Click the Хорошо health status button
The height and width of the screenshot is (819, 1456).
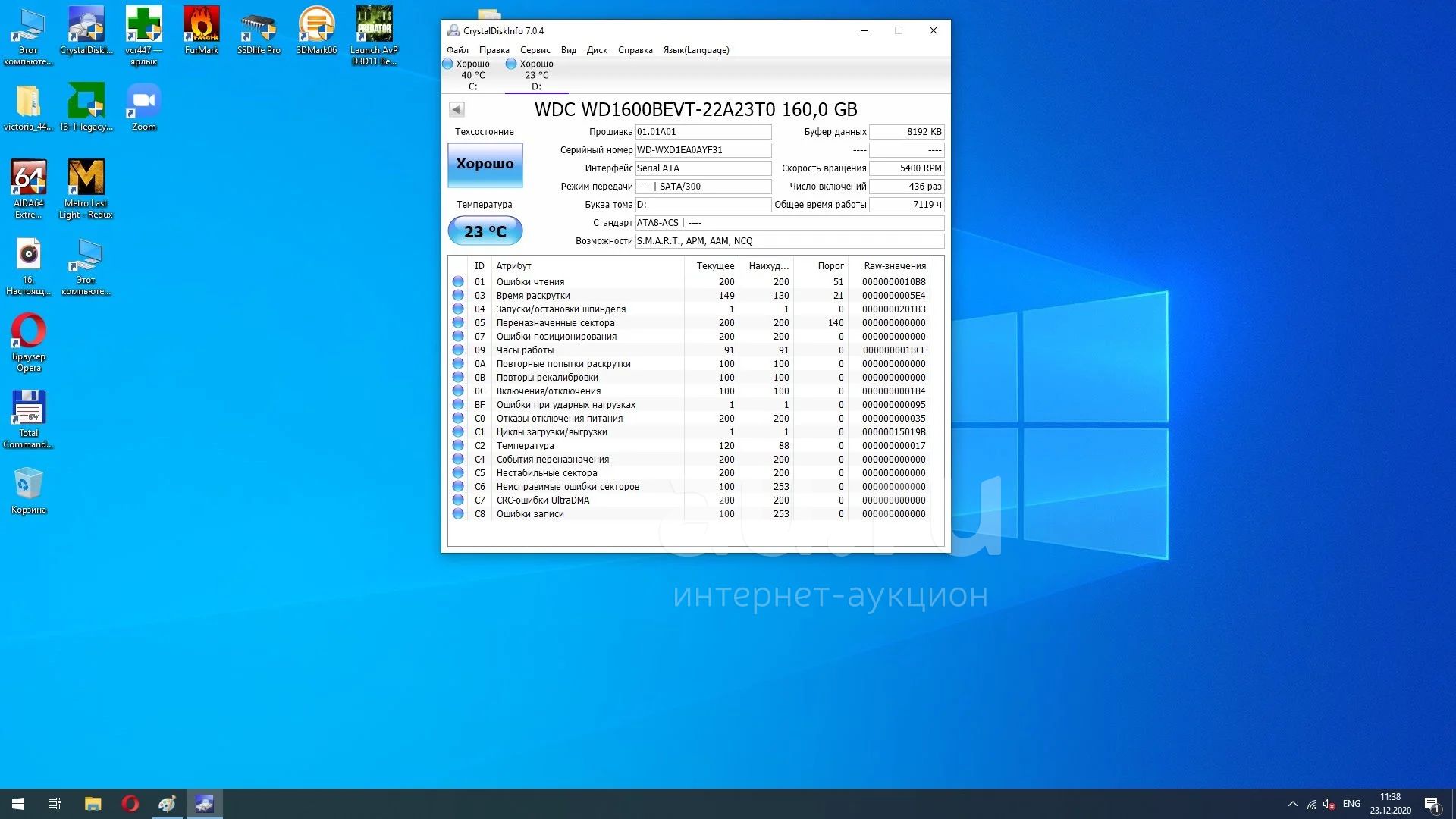tap(485, 165)
